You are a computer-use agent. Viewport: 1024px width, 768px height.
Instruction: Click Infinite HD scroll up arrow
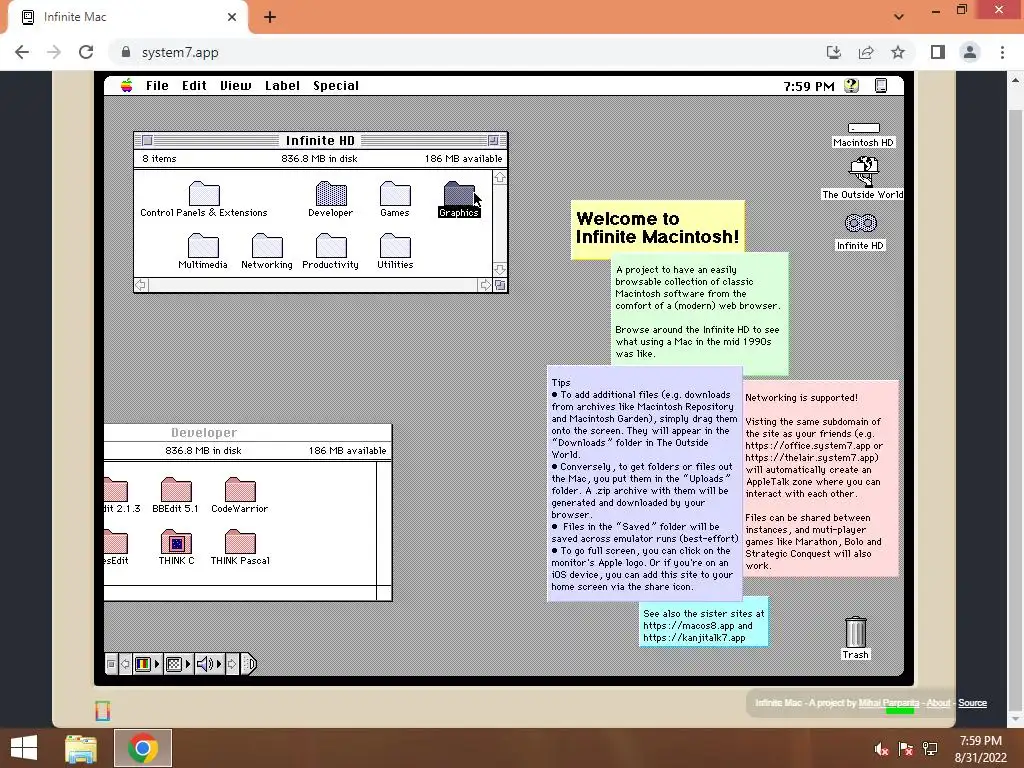coord(500,178)
